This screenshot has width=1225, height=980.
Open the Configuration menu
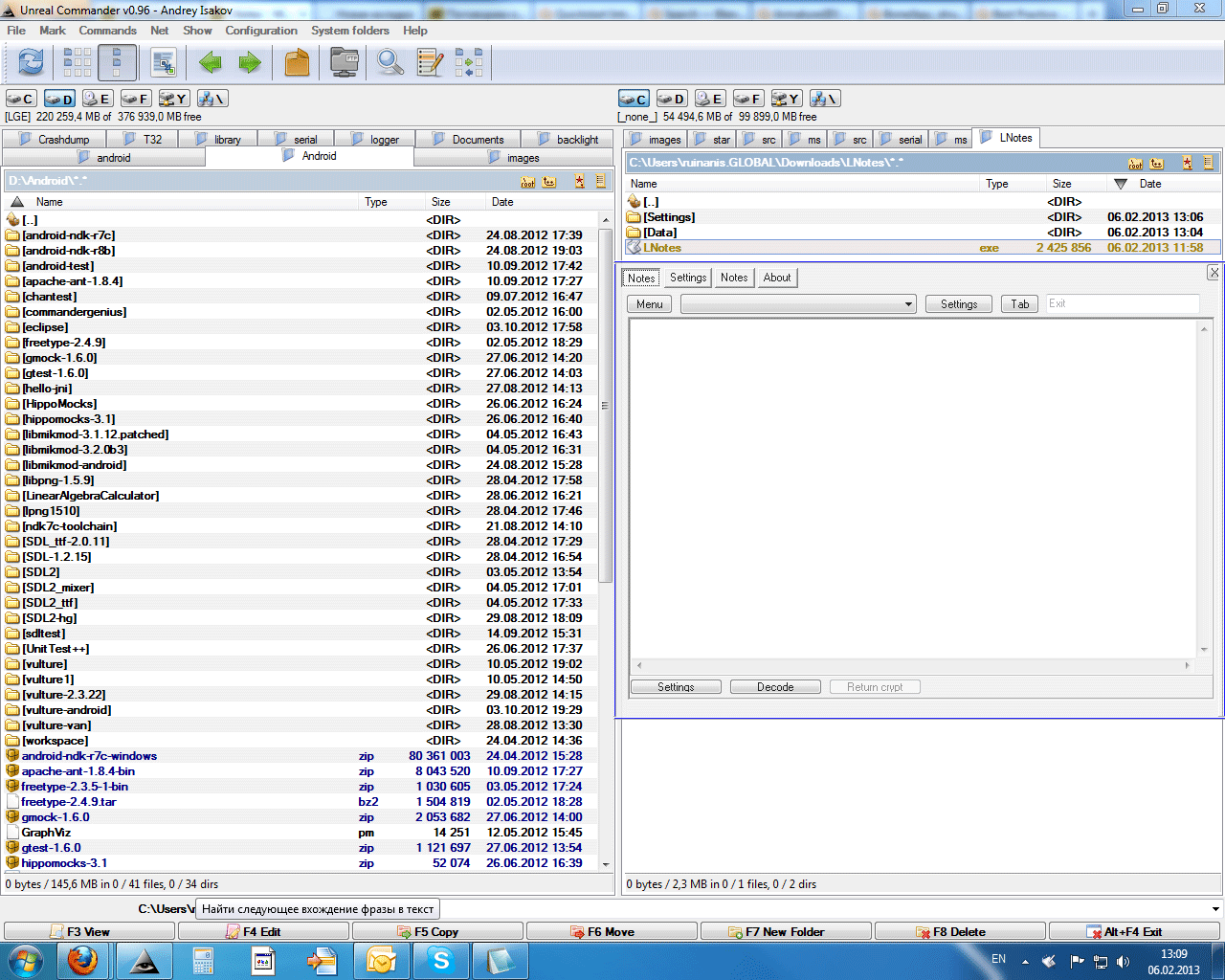261,31
